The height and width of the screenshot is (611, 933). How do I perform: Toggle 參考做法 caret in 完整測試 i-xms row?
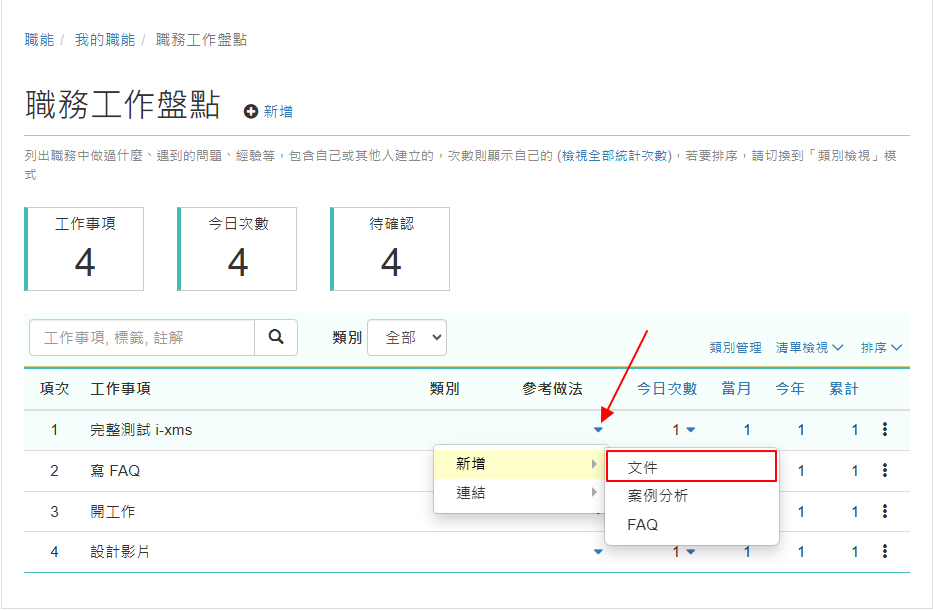click(x=598, y=430)
